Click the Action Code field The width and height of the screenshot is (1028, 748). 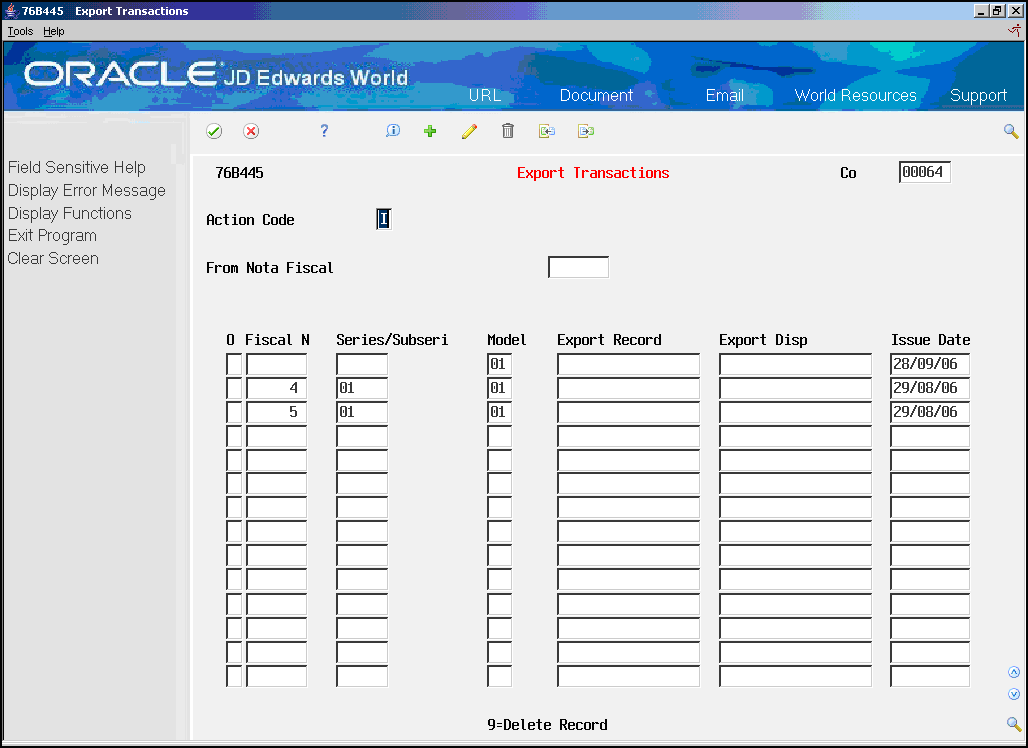coord(384,219)
